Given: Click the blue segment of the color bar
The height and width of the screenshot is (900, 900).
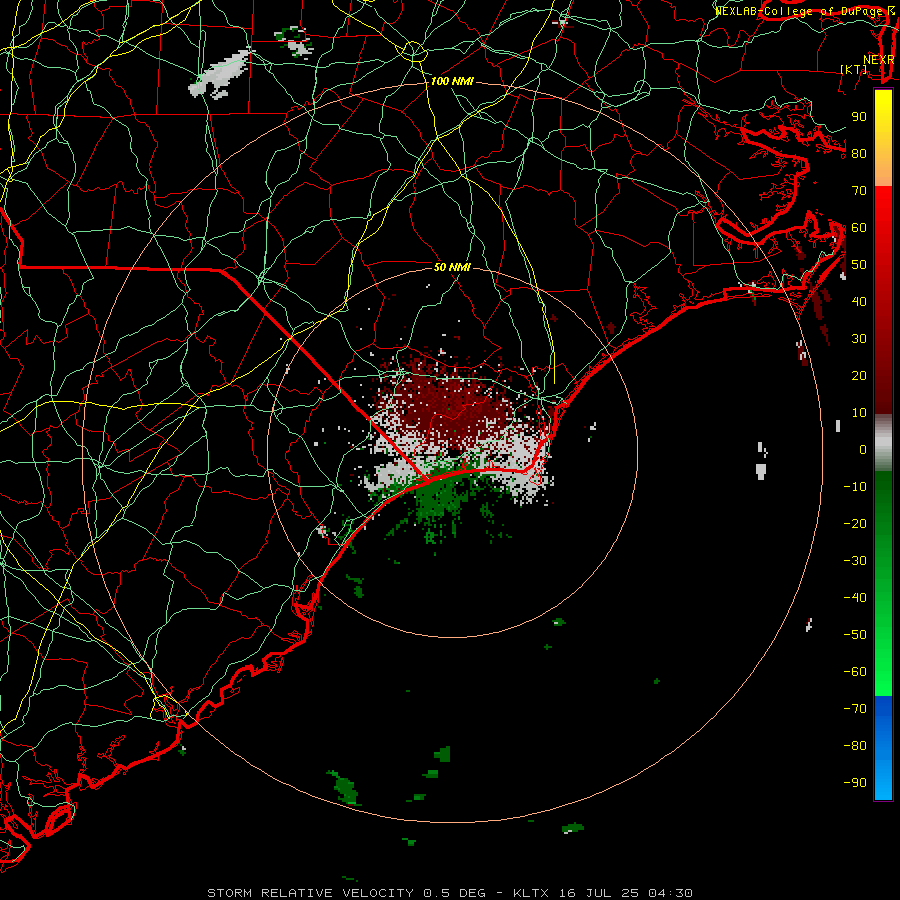Looking at the screenshot, I should pyautogui.click(x=883, y=748).
